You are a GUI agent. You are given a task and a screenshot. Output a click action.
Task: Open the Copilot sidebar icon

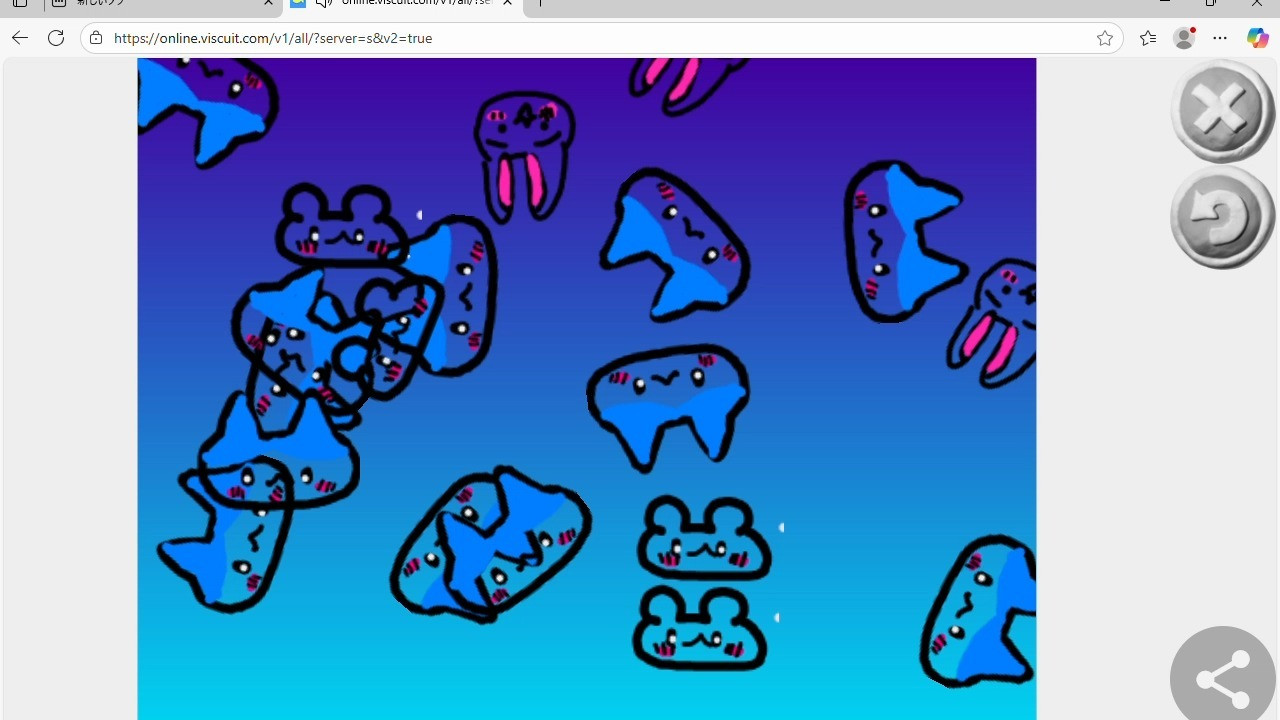tap(1257, 38)
